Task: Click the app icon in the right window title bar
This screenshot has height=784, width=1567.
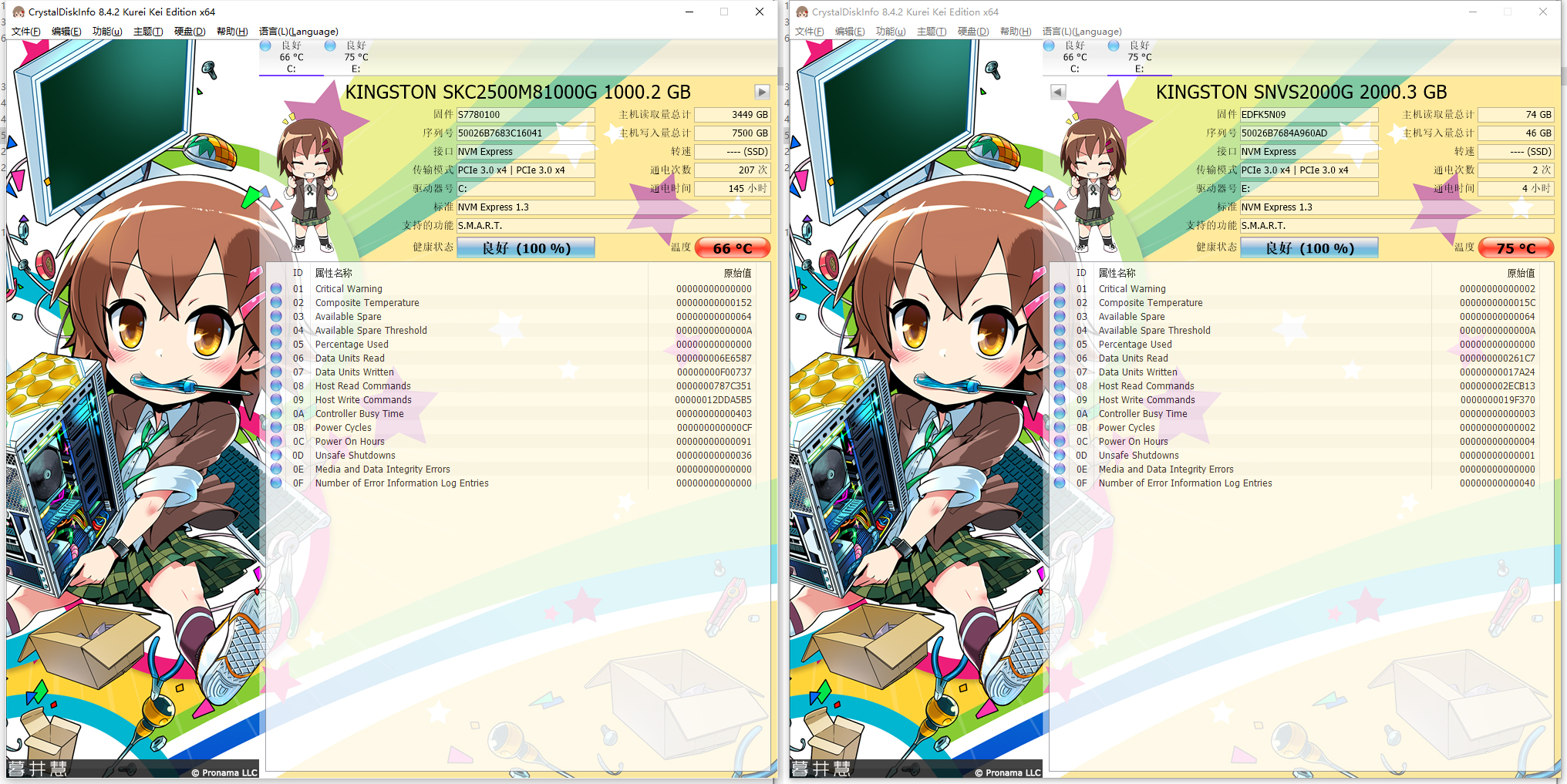Action: click(x=802, y=12)
